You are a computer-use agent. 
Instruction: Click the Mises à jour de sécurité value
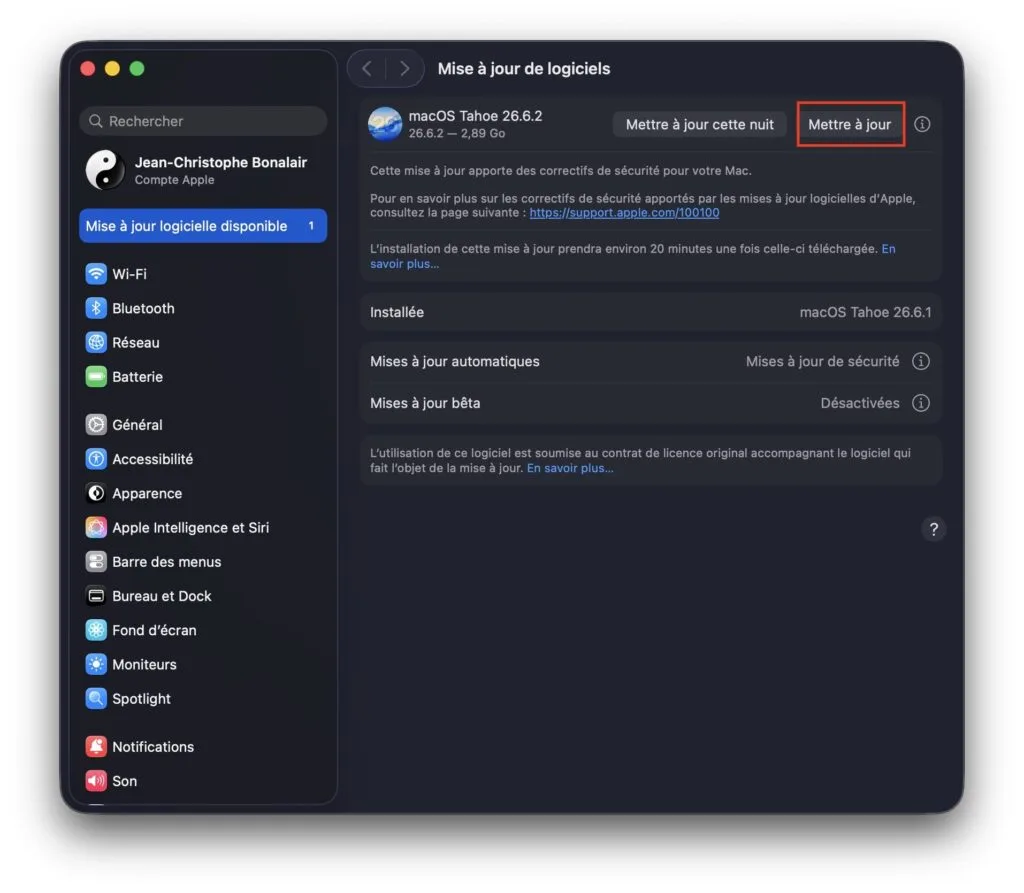pyautogui.click(x=822, y=361)
